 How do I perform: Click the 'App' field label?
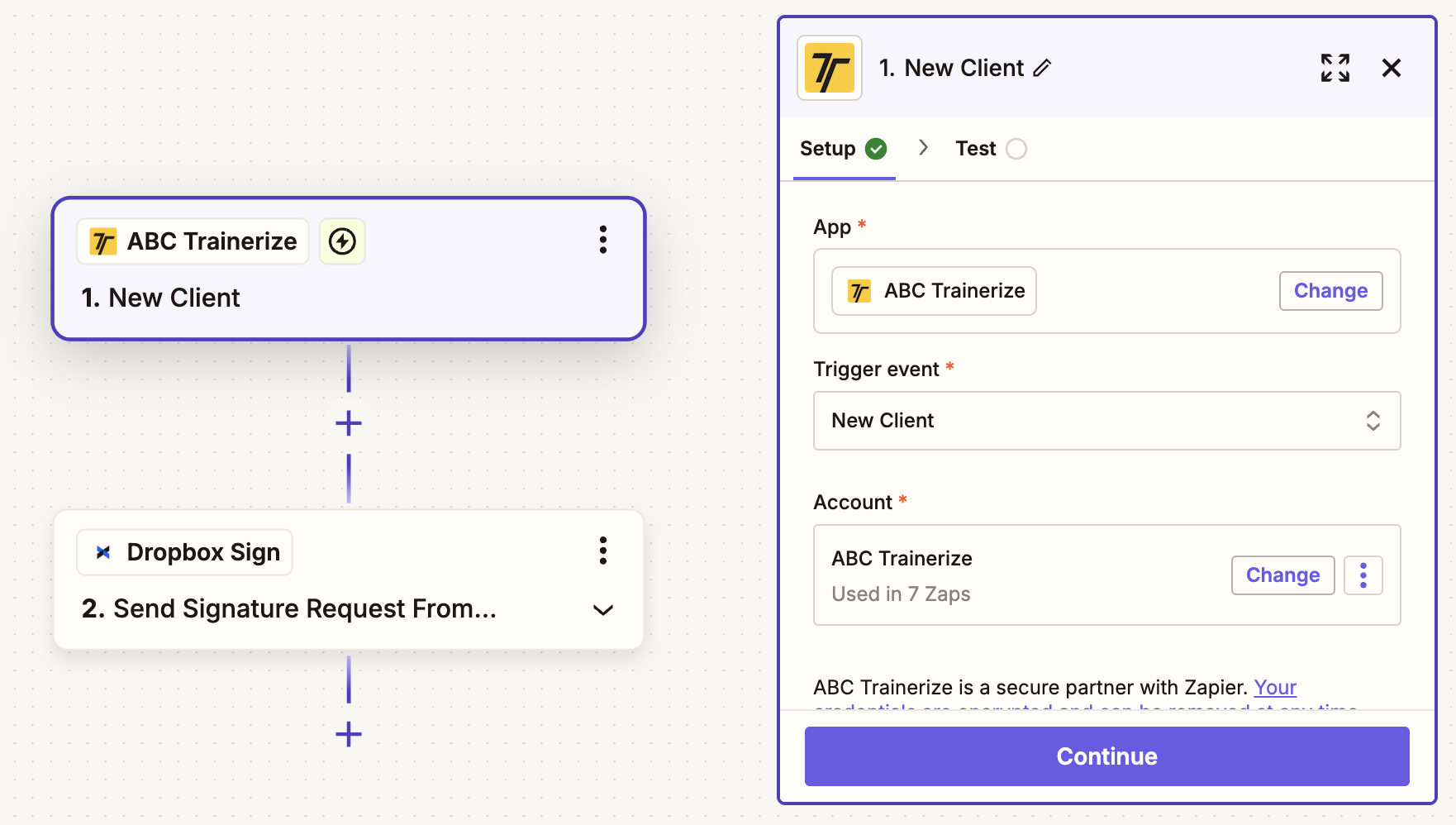coord(832,227)
